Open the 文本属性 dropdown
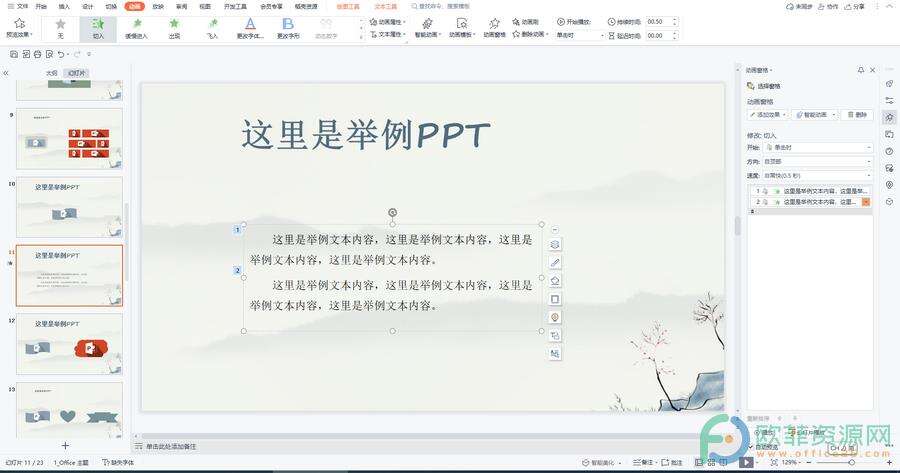Screen dimensions: 900x473 coord(388,34)
